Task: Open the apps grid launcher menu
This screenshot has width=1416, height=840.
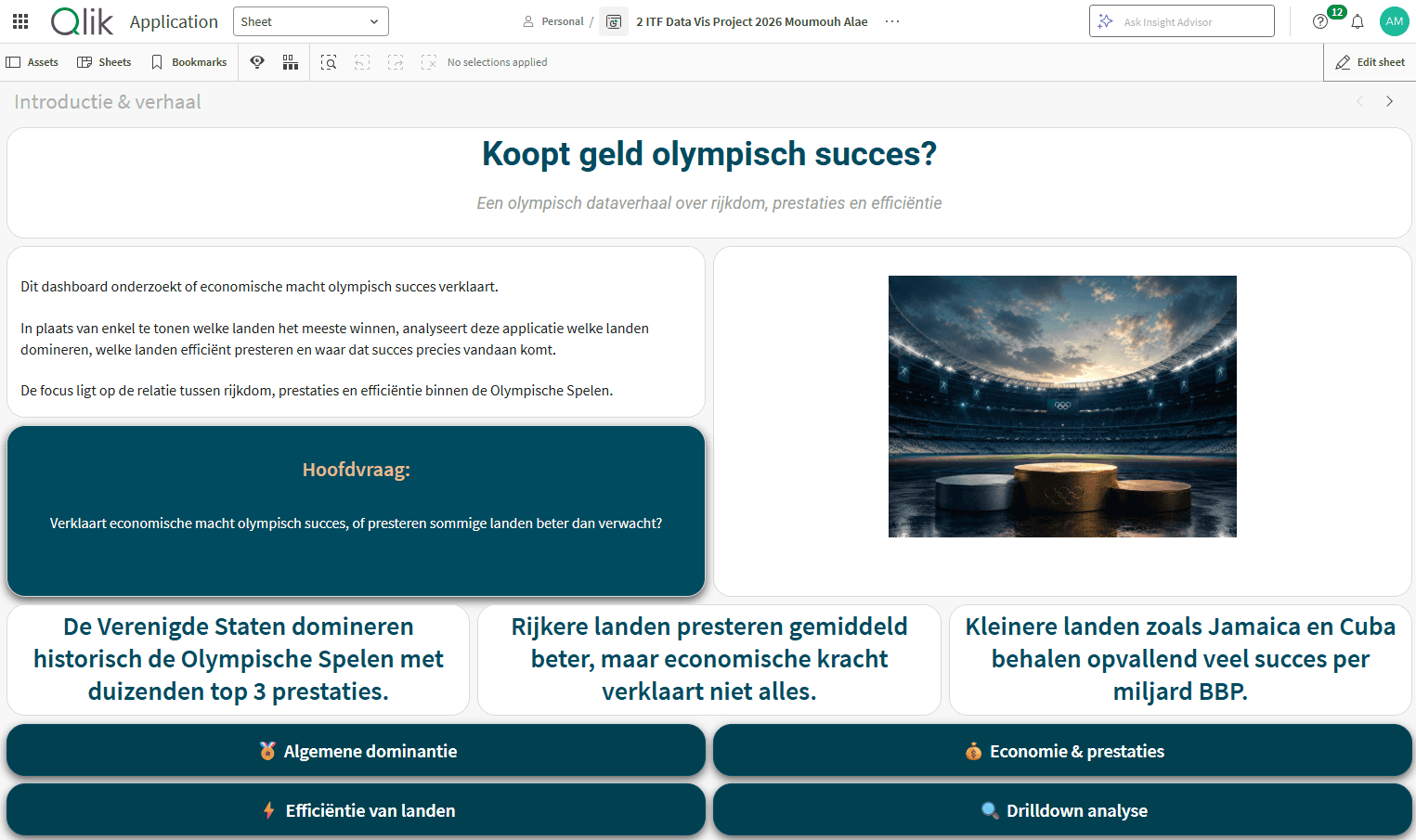Action: tap(20, 21)
